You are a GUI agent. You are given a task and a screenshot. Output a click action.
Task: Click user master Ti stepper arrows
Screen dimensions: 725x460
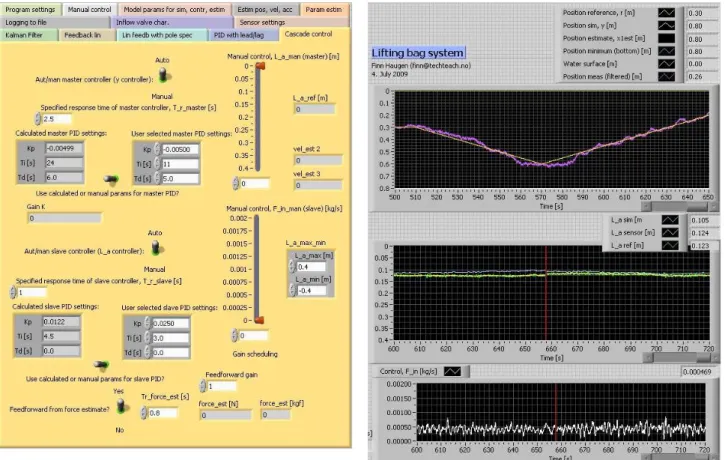tap(157, 164)
